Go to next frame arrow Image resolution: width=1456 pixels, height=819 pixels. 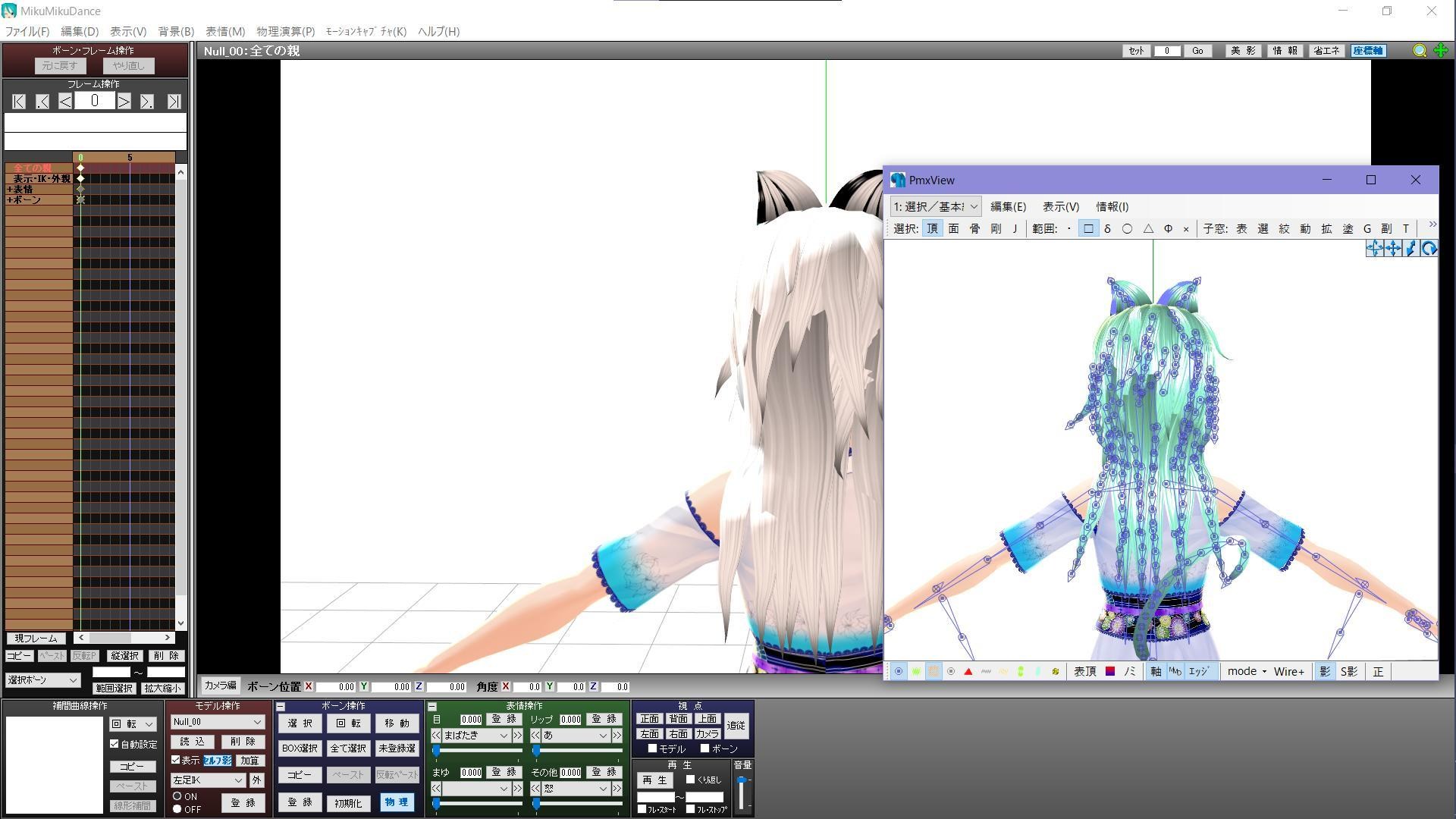(x=124, y=102)
